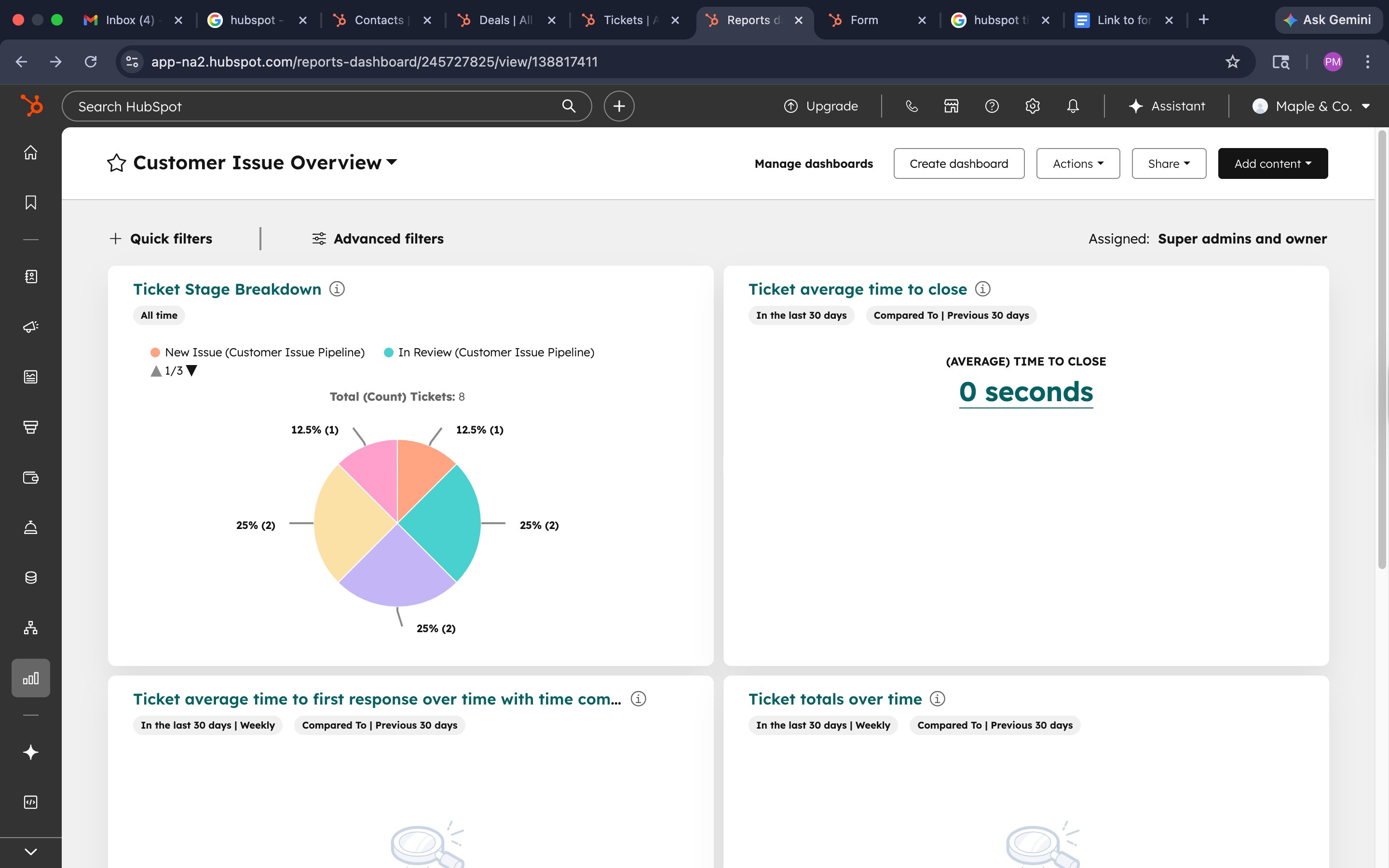Open Data Management database sidebar icon
This screenshot has width=1389, height=868.
click(x=30, y=578)
